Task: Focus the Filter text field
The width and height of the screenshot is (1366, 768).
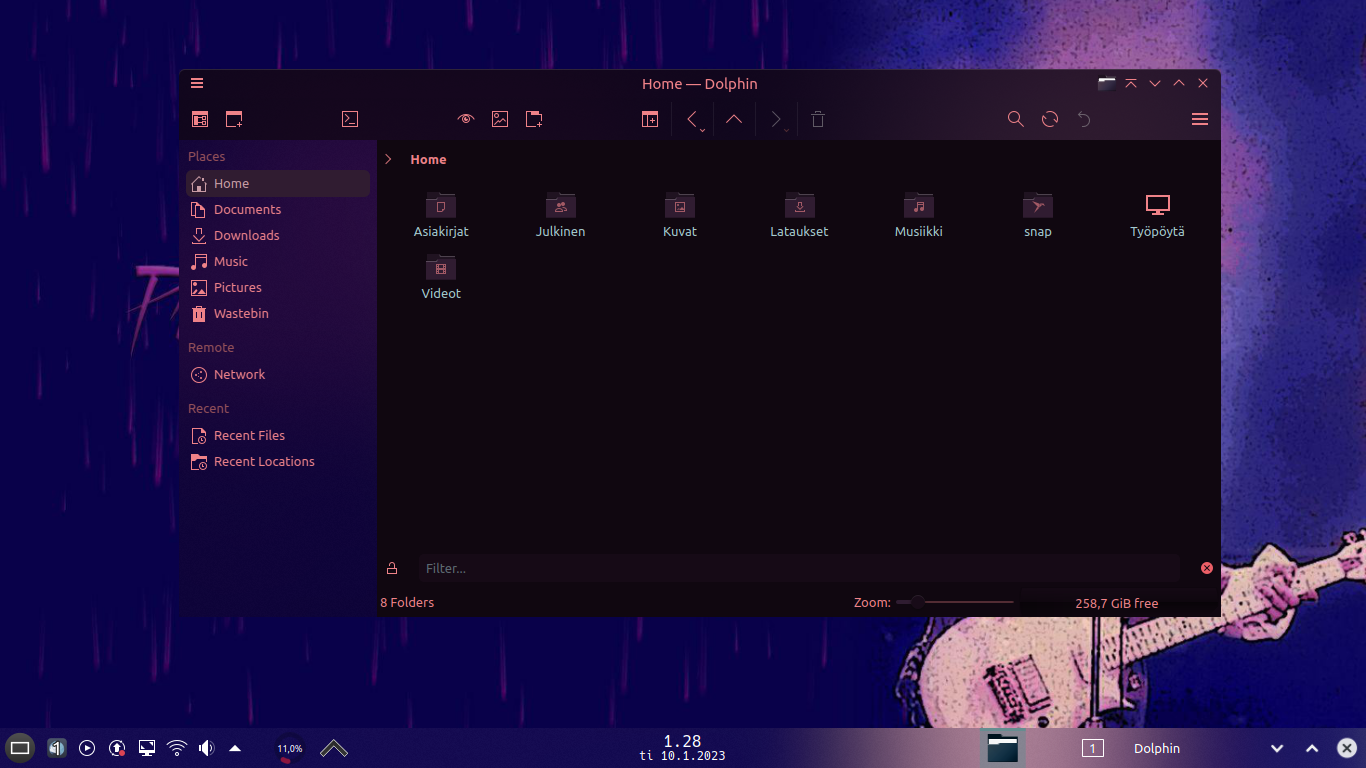Action: click(x=800, y=568)
